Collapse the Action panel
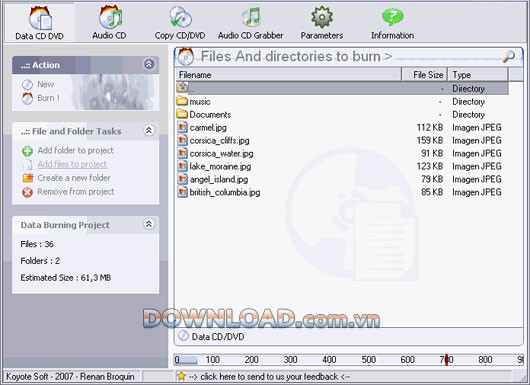The image size is (530, 385). [149, 64]
